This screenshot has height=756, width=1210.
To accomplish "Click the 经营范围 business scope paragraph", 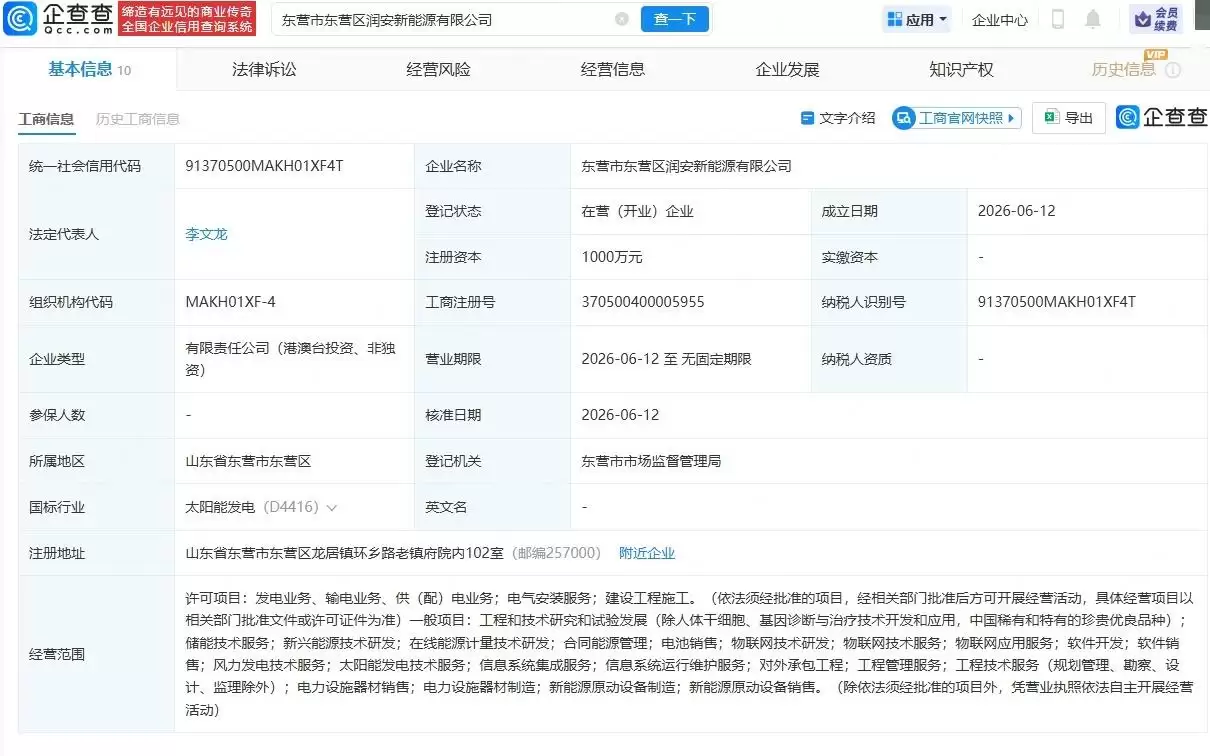I will [x=689, y=654].
